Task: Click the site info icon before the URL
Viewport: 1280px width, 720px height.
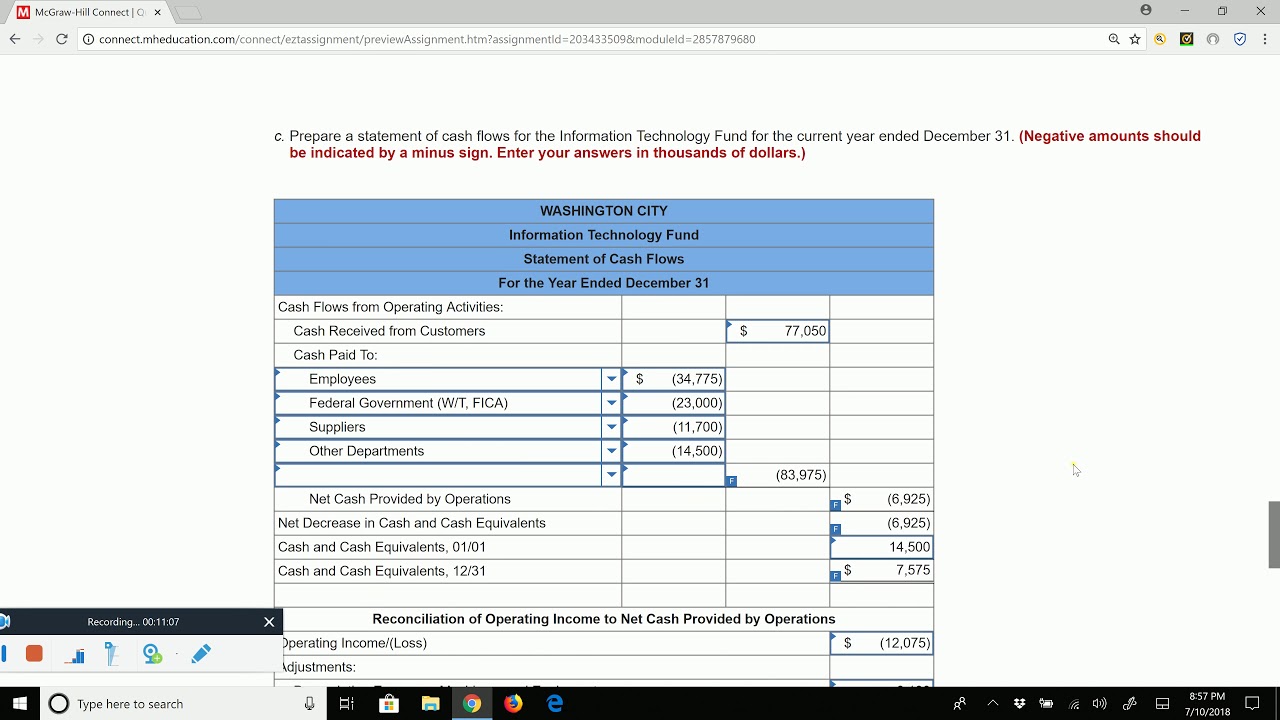Action: (x=88, y=39)
